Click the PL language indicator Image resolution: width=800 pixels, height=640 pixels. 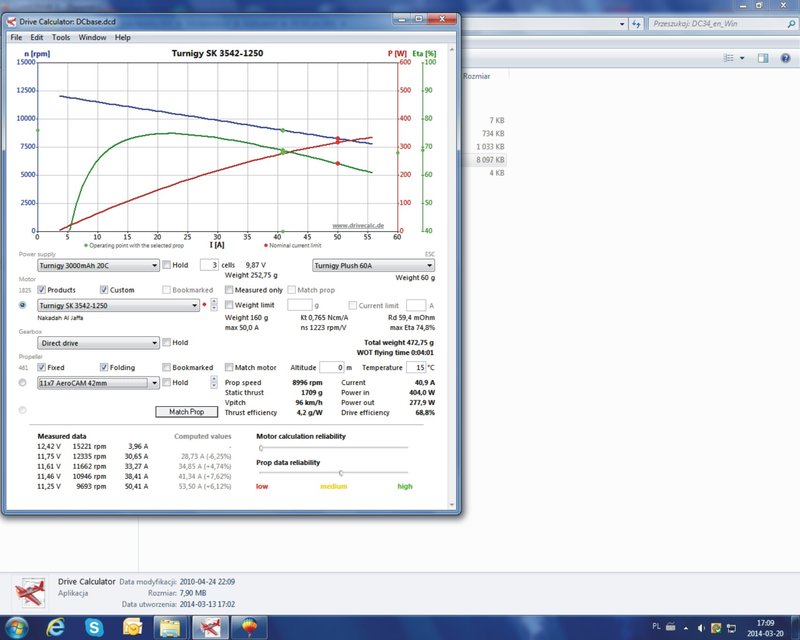656,626
